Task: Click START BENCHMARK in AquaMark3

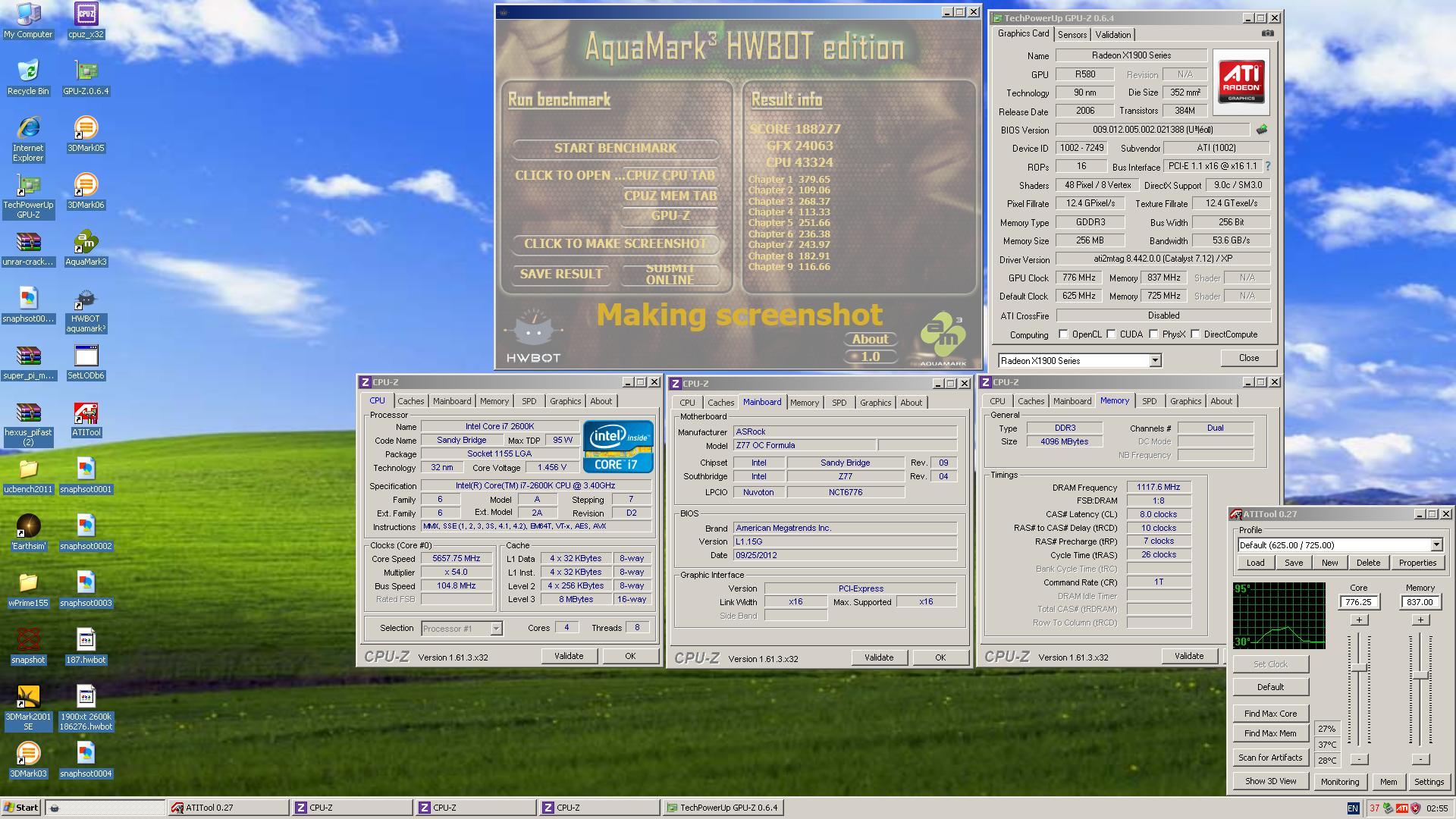Action: 615,148
